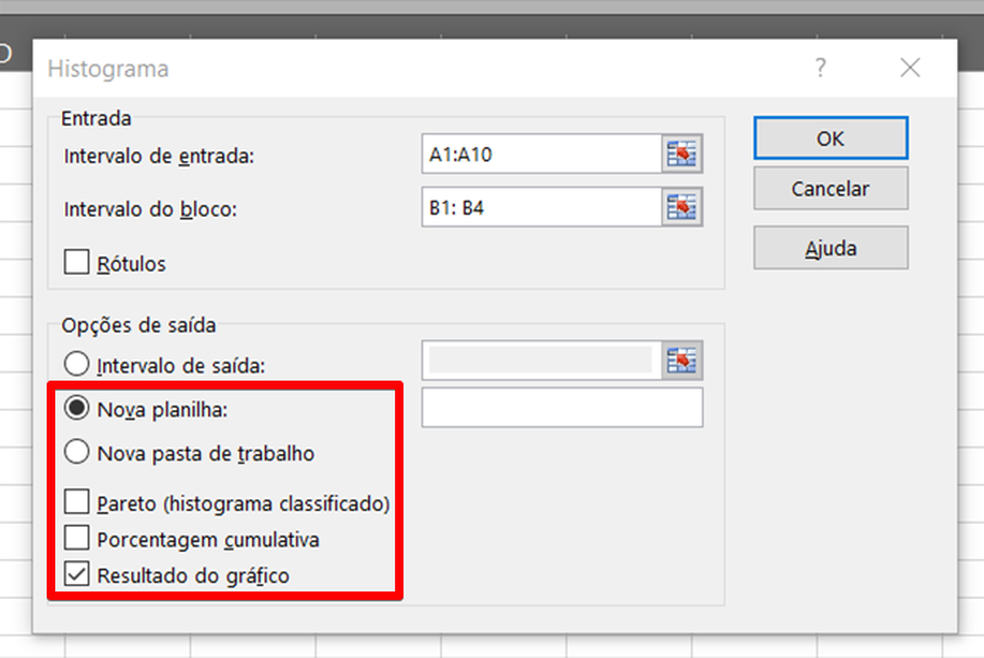
Task: Click the Intervalo de entrada field
Action: pyautogui.click(x=540, y=155)
